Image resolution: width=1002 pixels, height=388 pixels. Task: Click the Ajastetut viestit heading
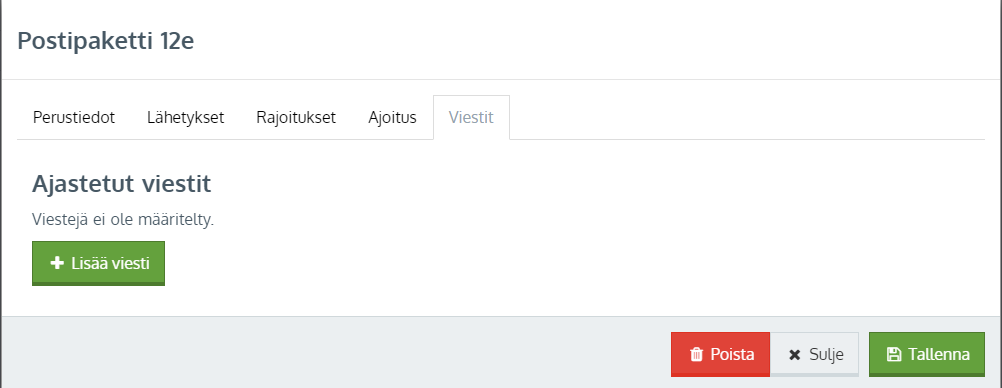click(121, 184)
